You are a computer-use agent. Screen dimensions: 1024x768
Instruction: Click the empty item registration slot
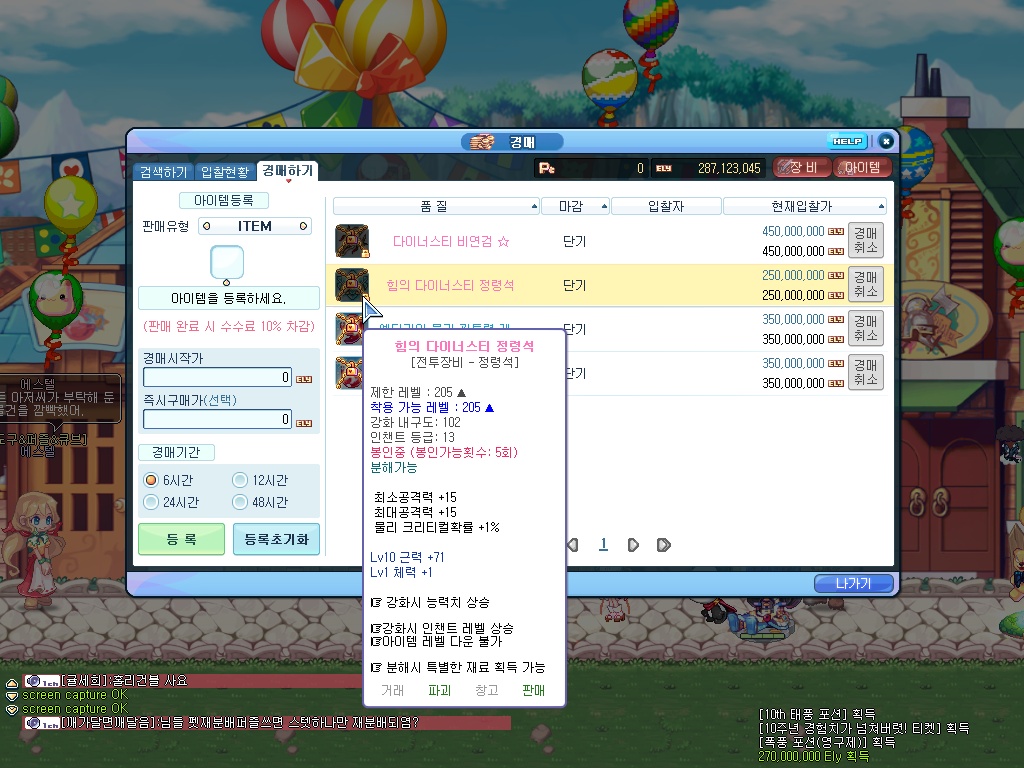[228, 263]
